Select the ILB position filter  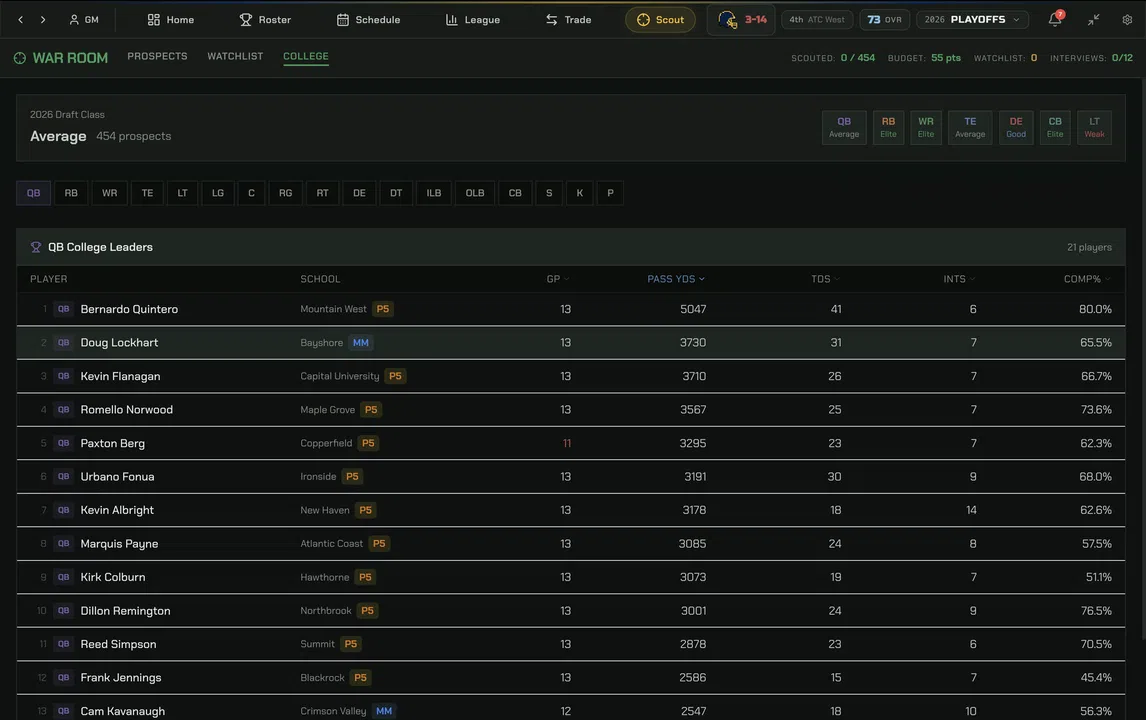point(434,193)
